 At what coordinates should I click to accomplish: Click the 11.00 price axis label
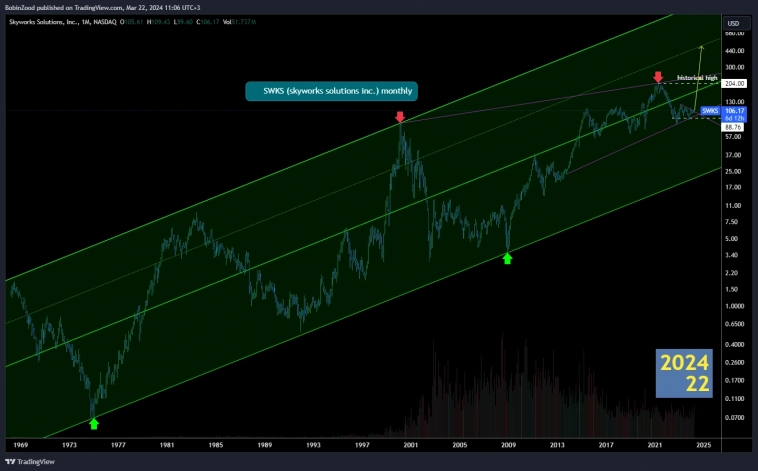pos(733,206)
